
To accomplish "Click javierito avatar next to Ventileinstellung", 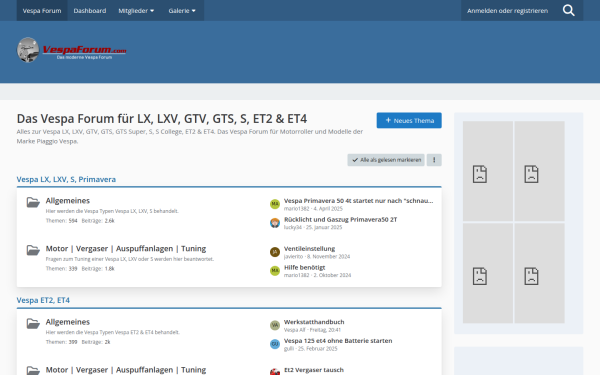I will click(275, 252).
